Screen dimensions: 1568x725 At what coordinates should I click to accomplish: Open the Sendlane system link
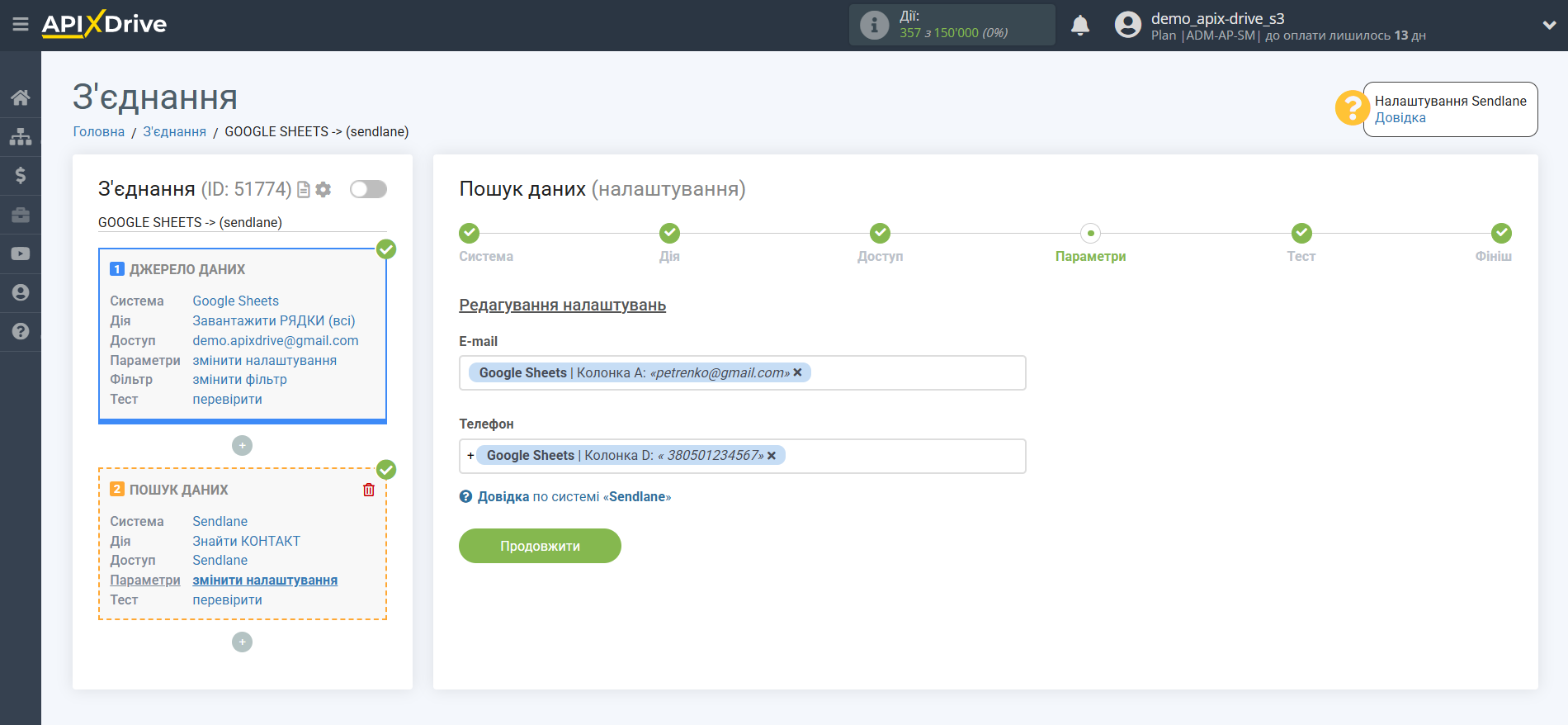tap(220, 522)
